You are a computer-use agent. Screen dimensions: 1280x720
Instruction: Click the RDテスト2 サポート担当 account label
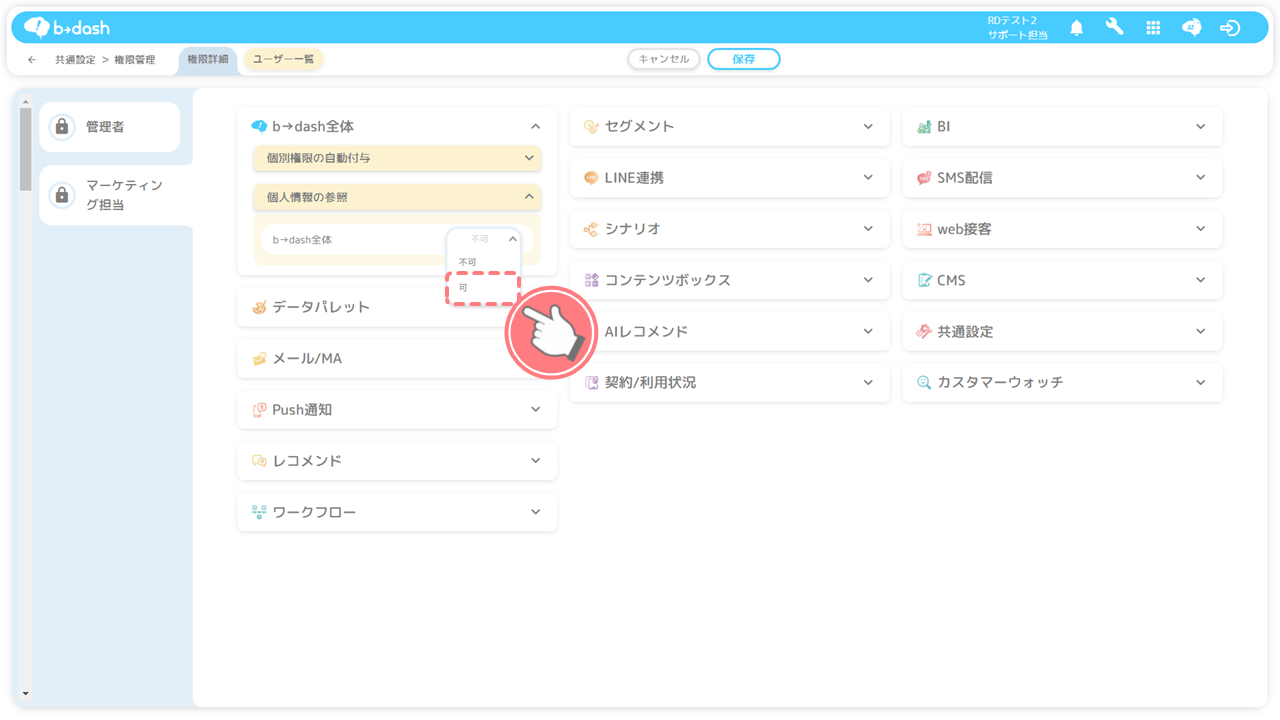(1018, 28)
